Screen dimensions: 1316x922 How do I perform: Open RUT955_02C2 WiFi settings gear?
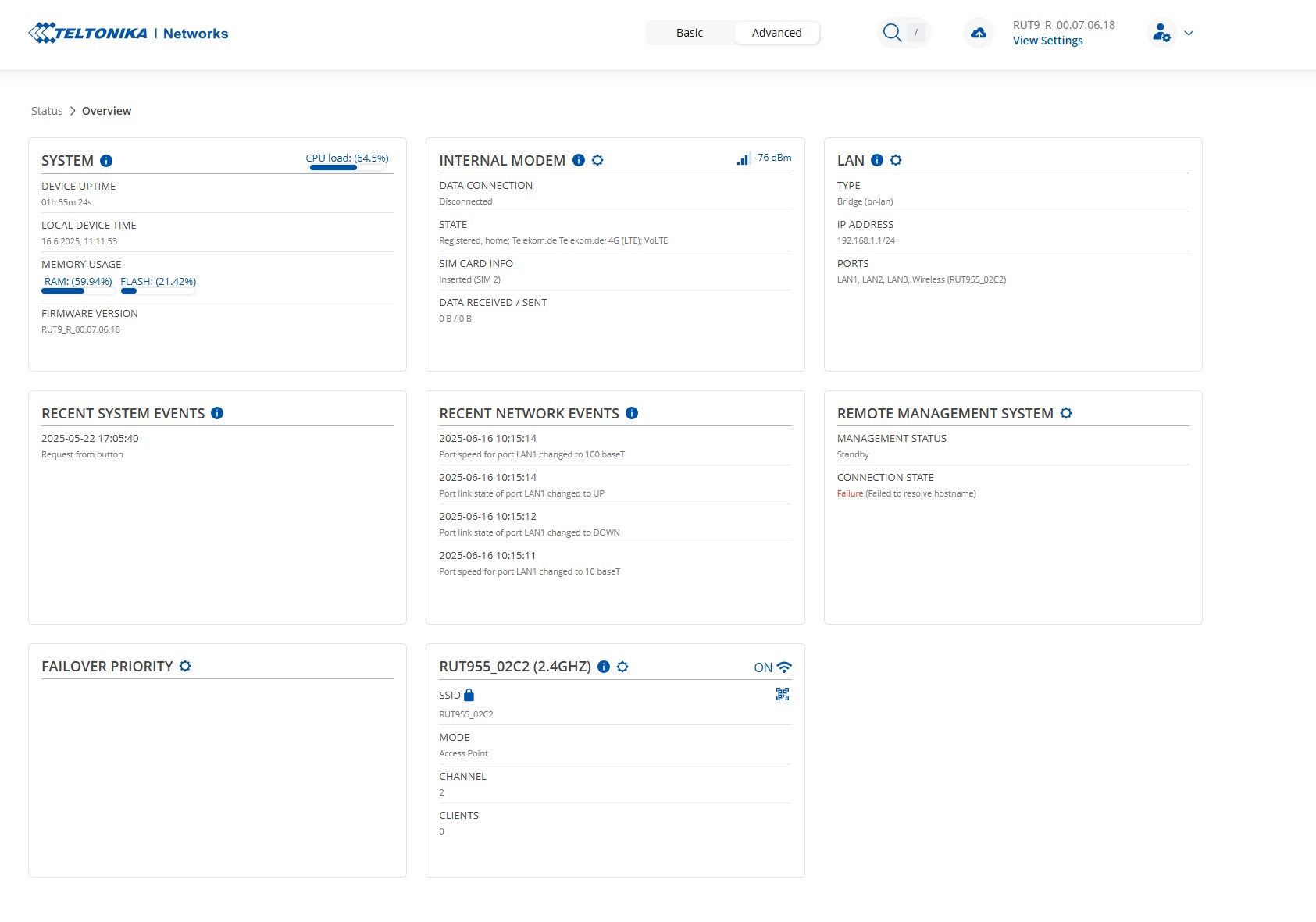pos(622,667)
